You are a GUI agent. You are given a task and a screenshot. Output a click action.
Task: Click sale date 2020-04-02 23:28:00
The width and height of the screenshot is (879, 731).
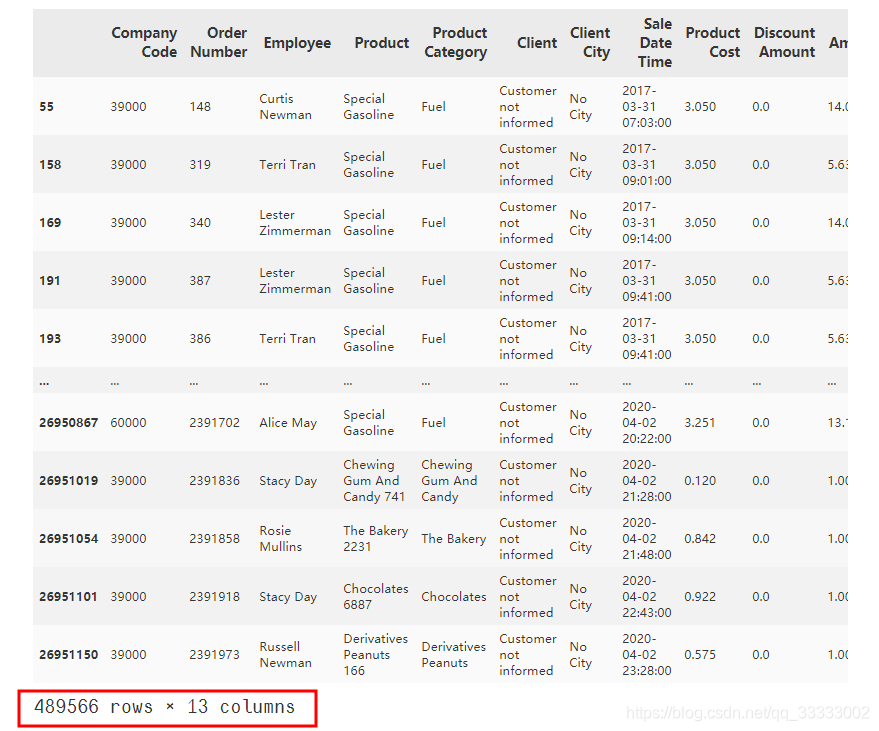click(x=646, y=655)
